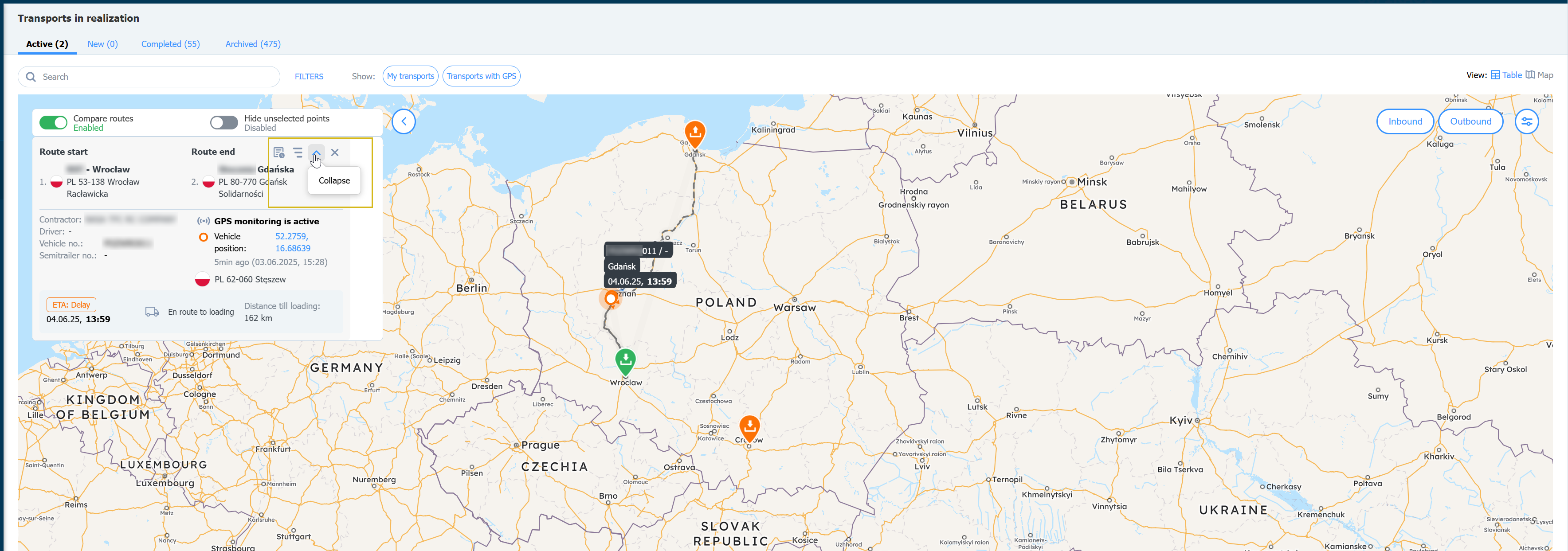Screen dimensions: 1568x551
Task: Enable Transports with GPS filter chip
Action: click(481, 76)
